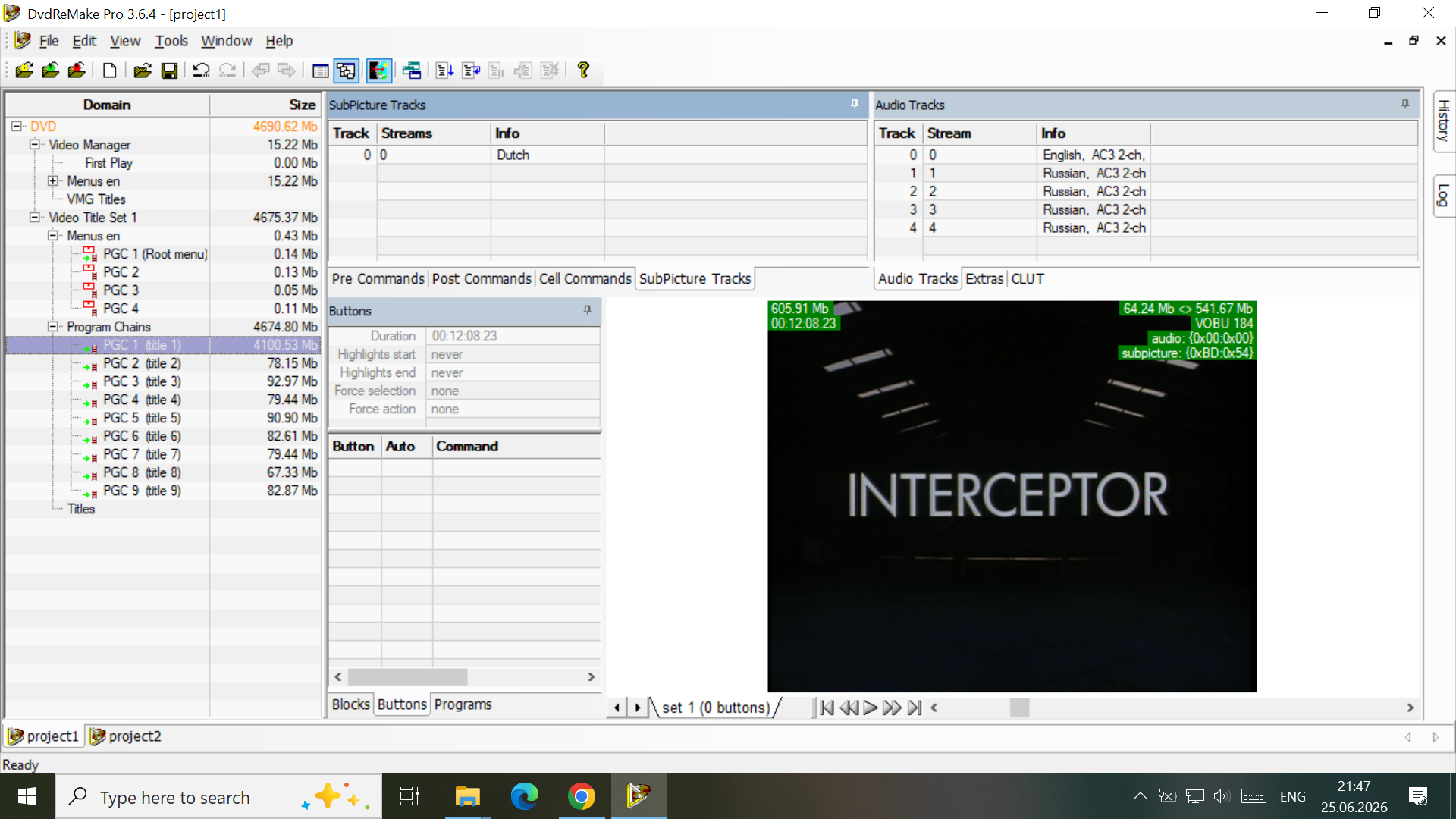The height and width of the screenshot is (819, 1456).
Task: Pin the Audio Tracks panel
Action: 1405,105
